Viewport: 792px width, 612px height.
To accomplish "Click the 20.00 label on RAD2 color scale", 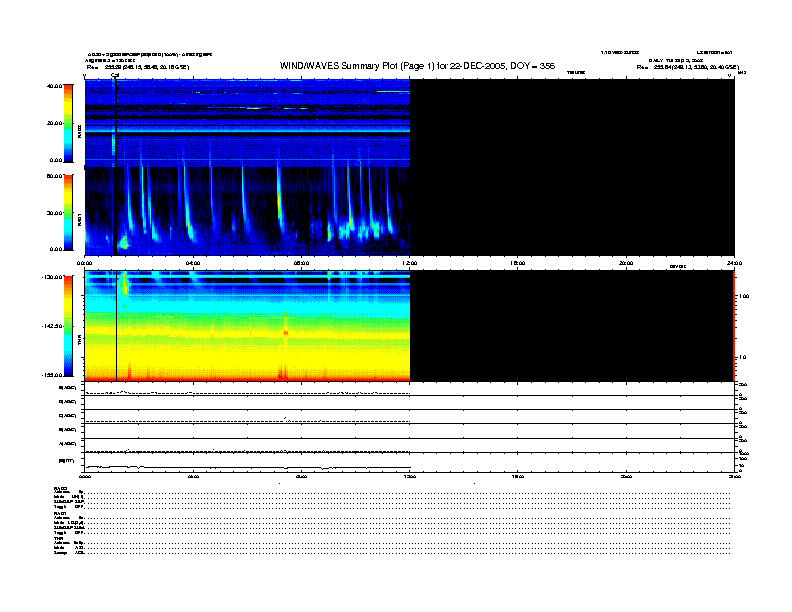I will pyautogui.click(x=54, y=123).
